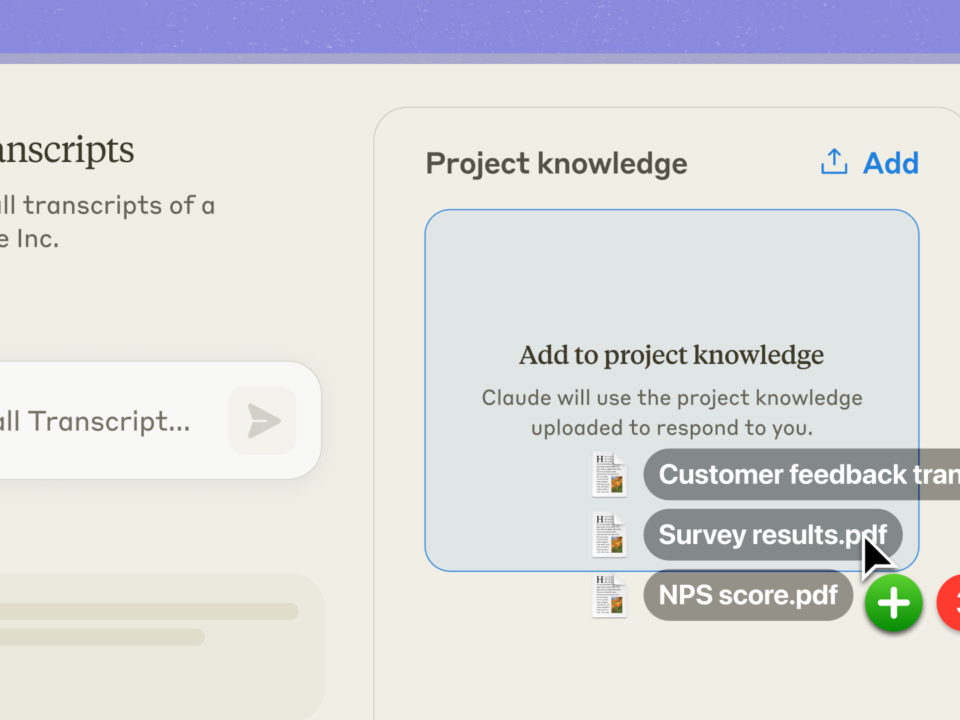Select the Customer feedback file icon
This screenshot has width=960, height=720.
(x=609, y=474)
